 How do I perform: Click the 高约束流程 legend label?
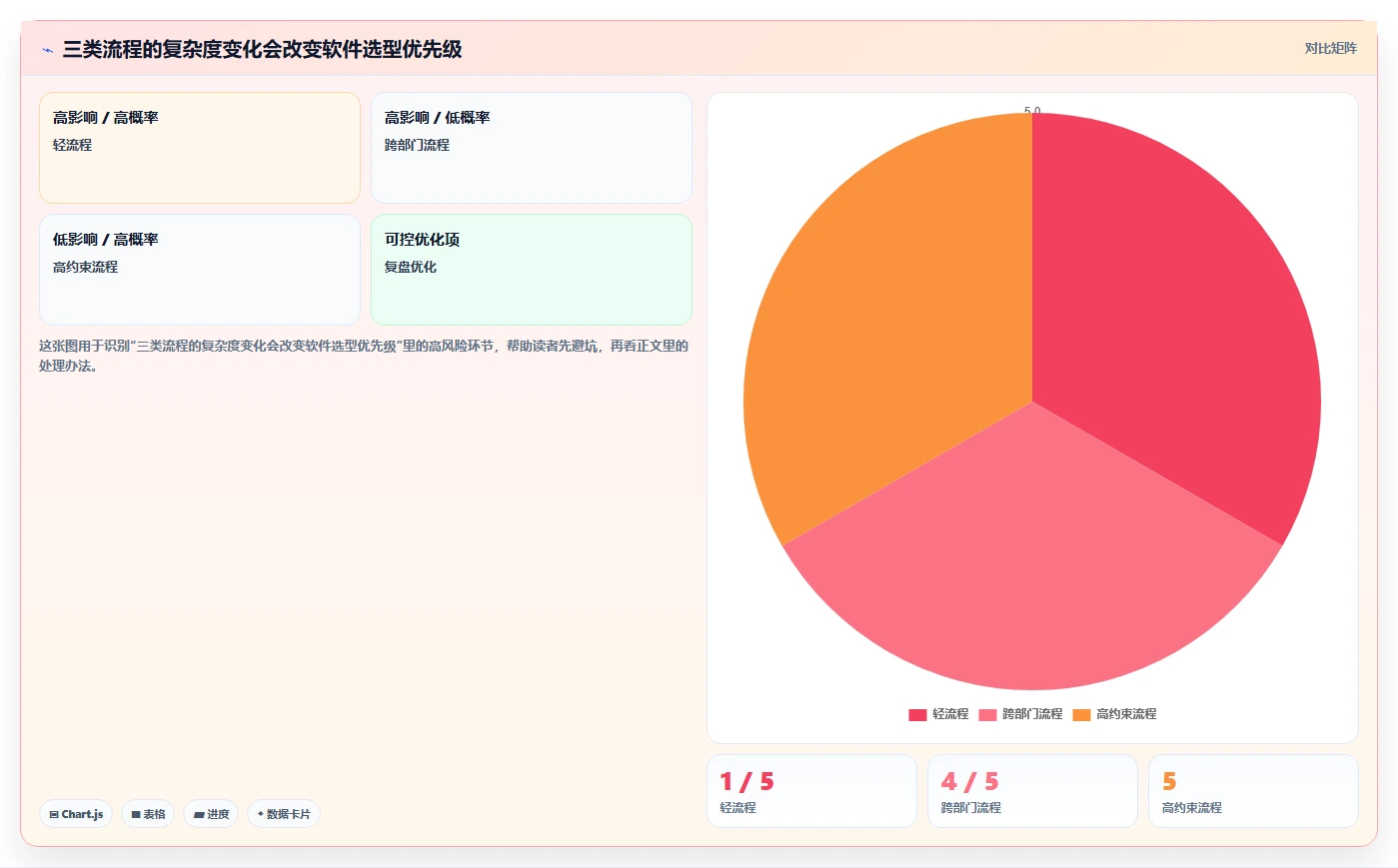[x=1126, y=714]
